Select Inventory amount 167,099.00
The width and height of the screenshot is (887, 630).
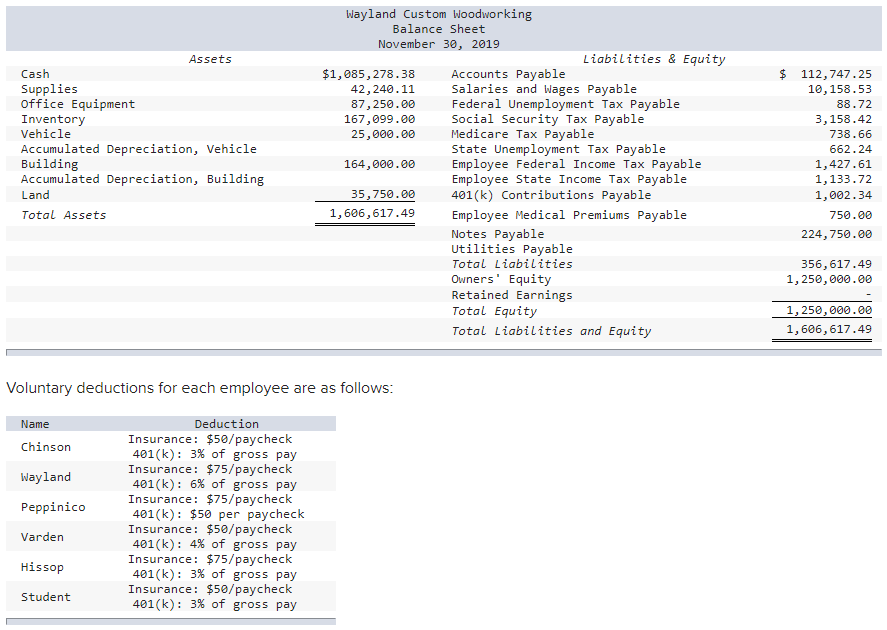coord(379,119)
